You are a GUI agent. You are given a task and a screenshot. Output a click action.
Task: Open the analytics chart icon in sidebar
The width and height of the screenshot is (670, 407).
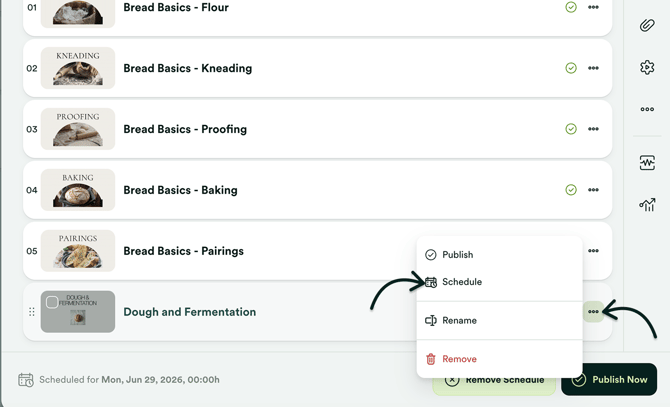(x=647, y=205)
